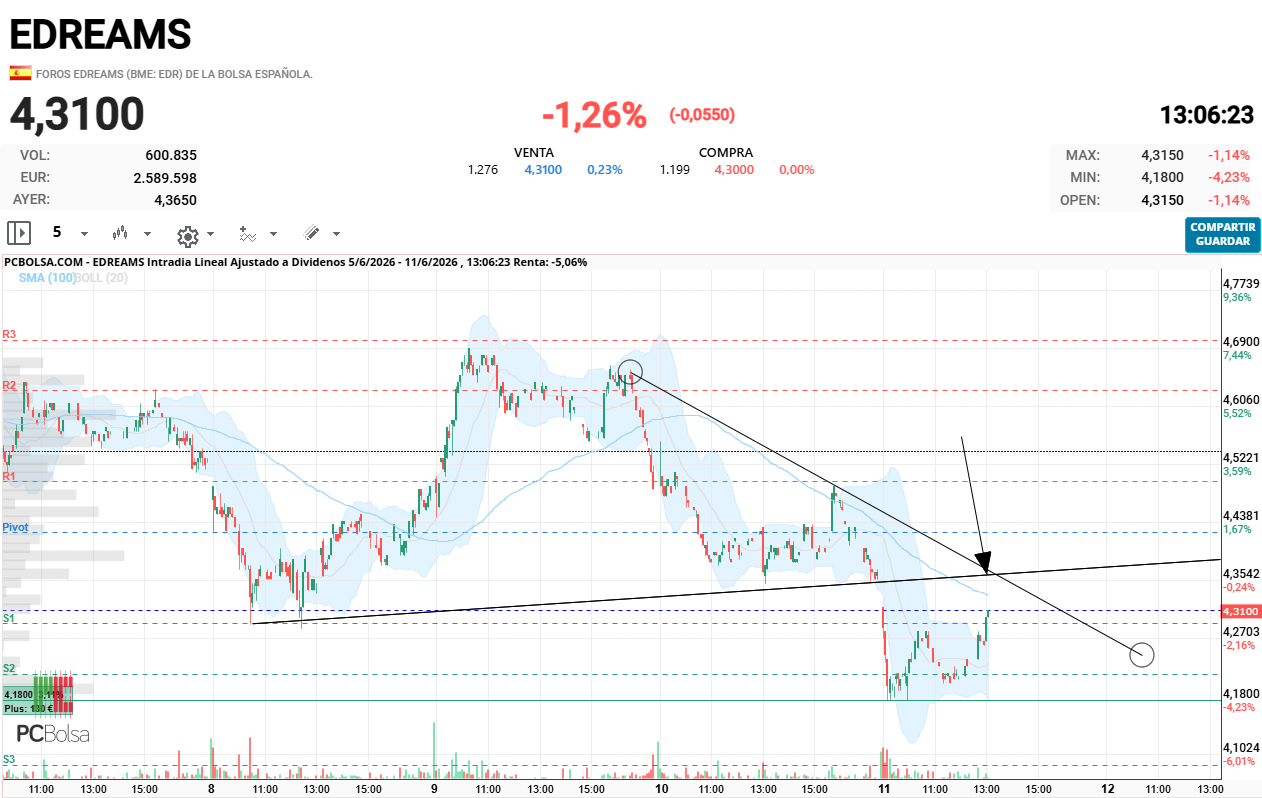Image resolution: width=1262 pixels, height=798 pixels.
Task: Click the date label 10 on time axis
Action: pos(661,789)
